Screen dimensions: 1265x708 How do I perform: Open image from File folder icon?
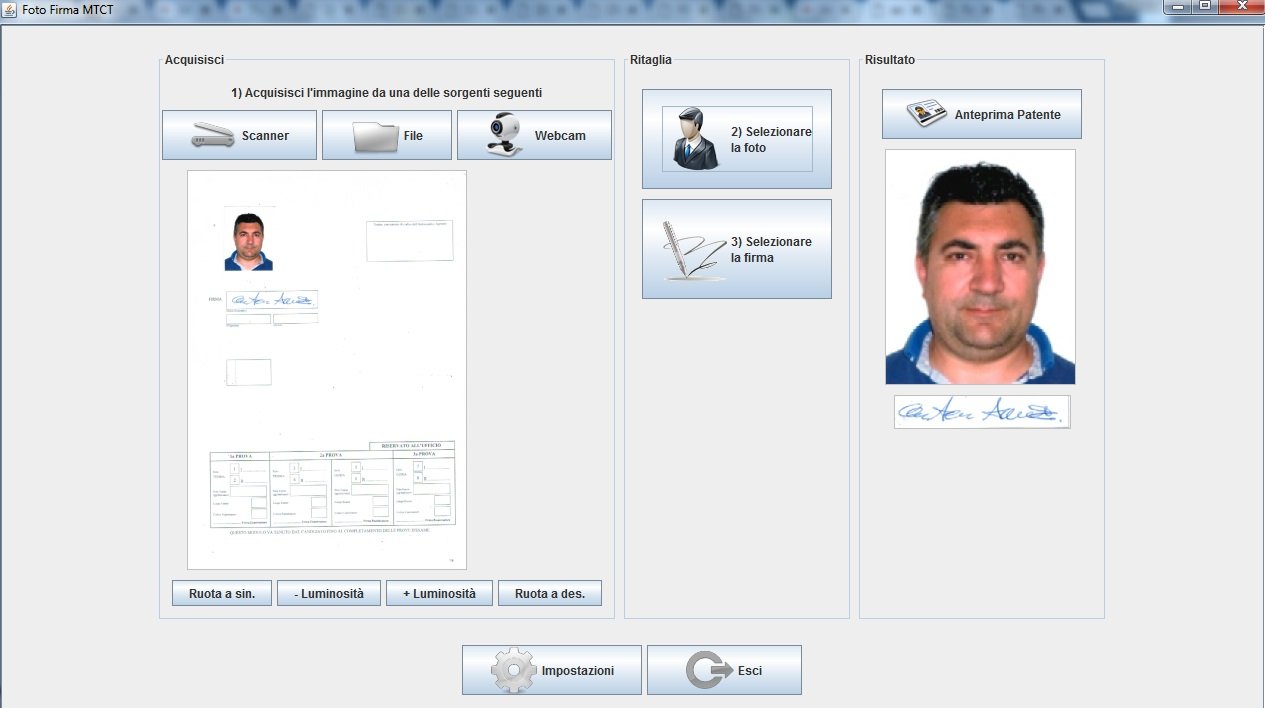point(376,136)
